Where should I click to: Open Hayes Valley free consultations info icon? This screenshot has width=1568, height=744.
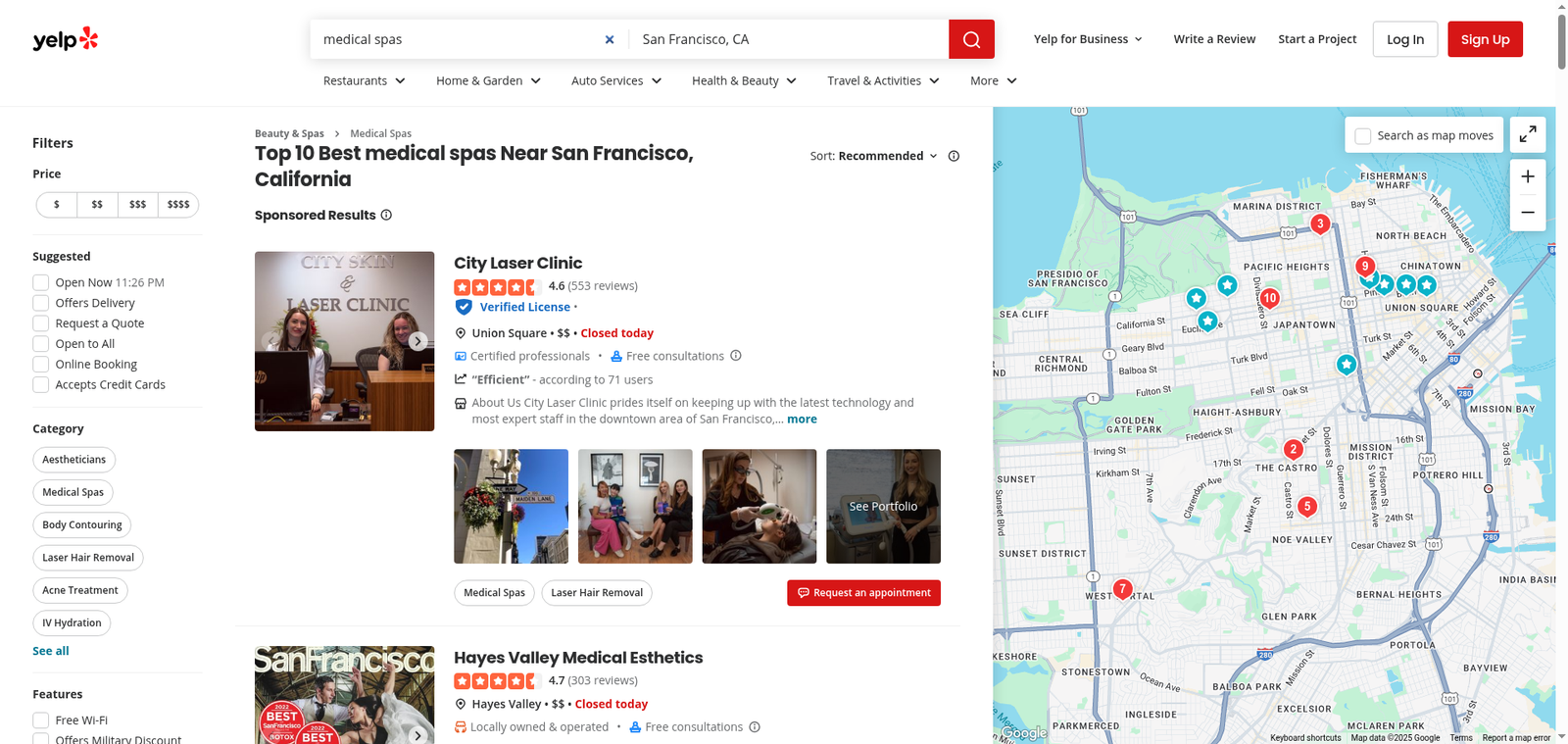755,727
